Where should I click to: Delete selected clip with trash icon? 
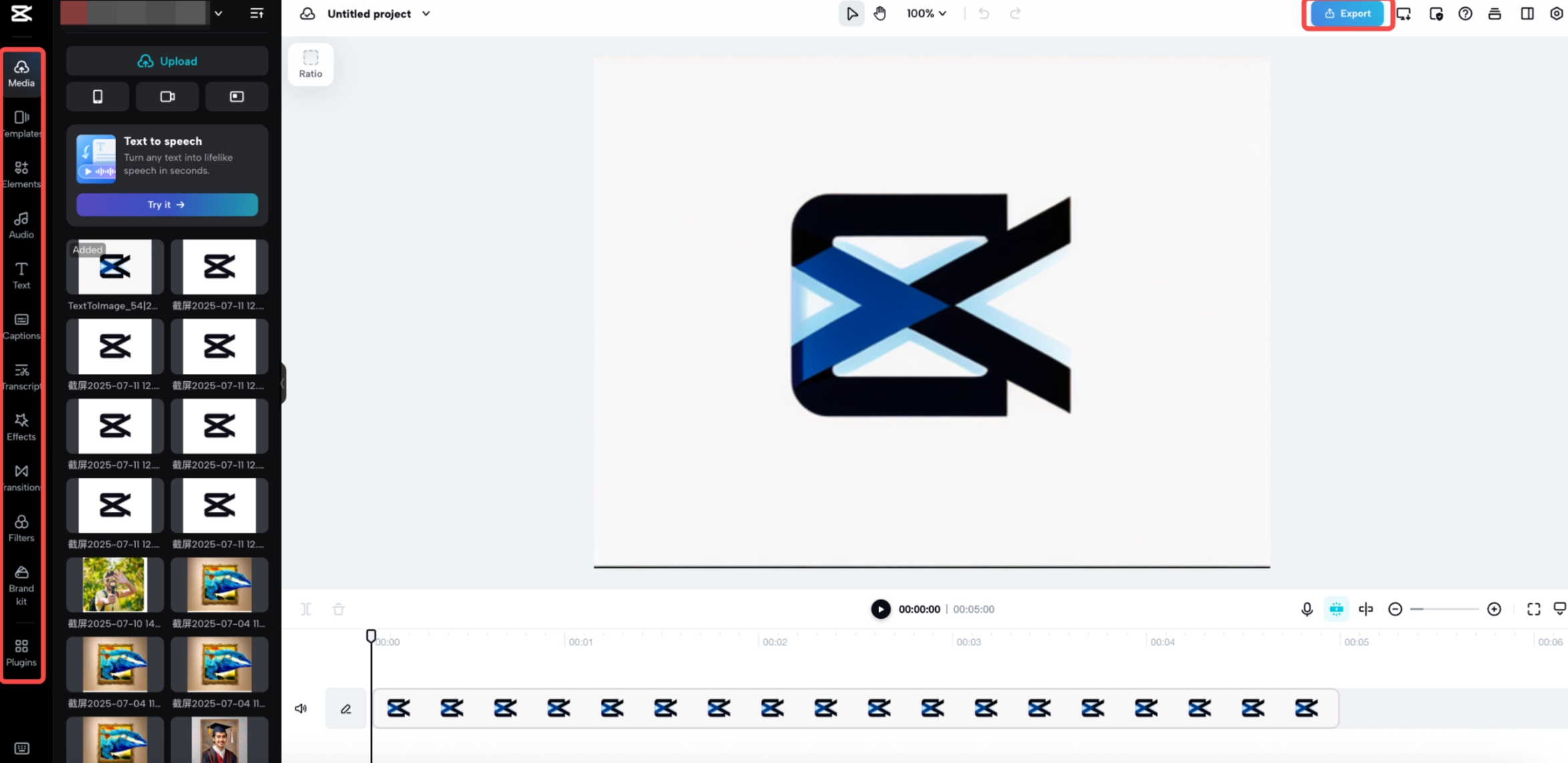click(338, 609)
